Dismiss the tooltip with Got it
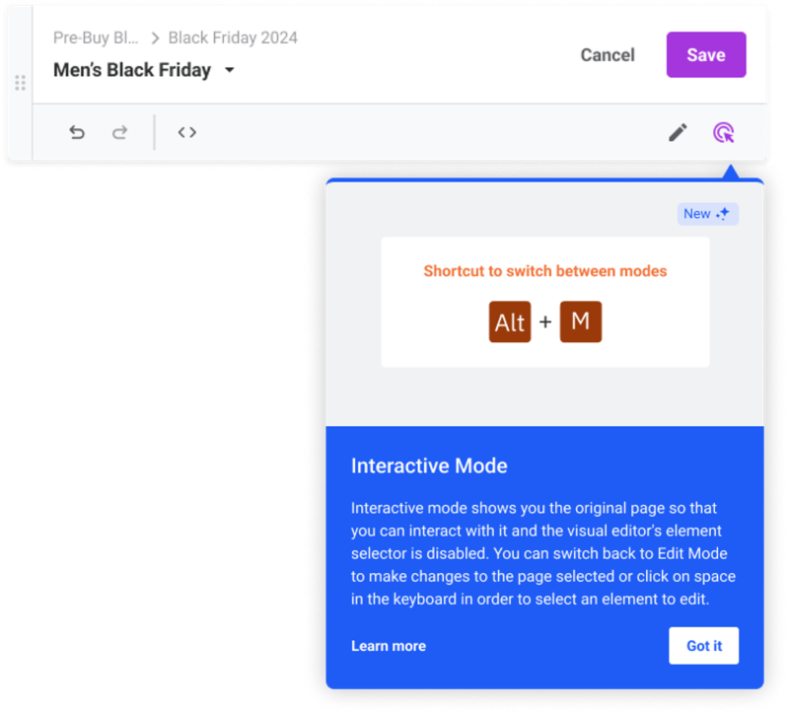Image resolution: width=789 pixels, height=714 pixels. 704,646
